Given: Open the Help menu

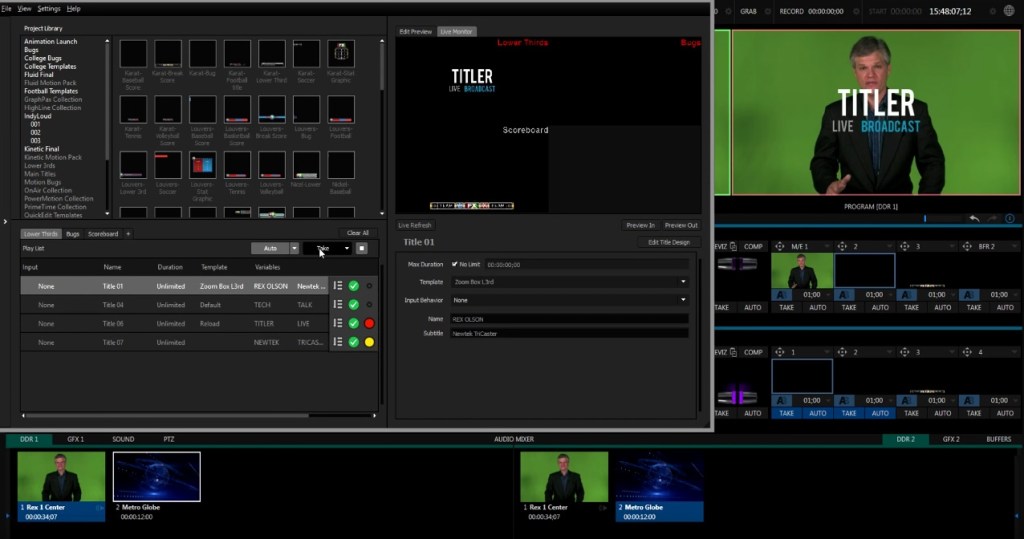Looking at the screenshot, I should 74,8.
